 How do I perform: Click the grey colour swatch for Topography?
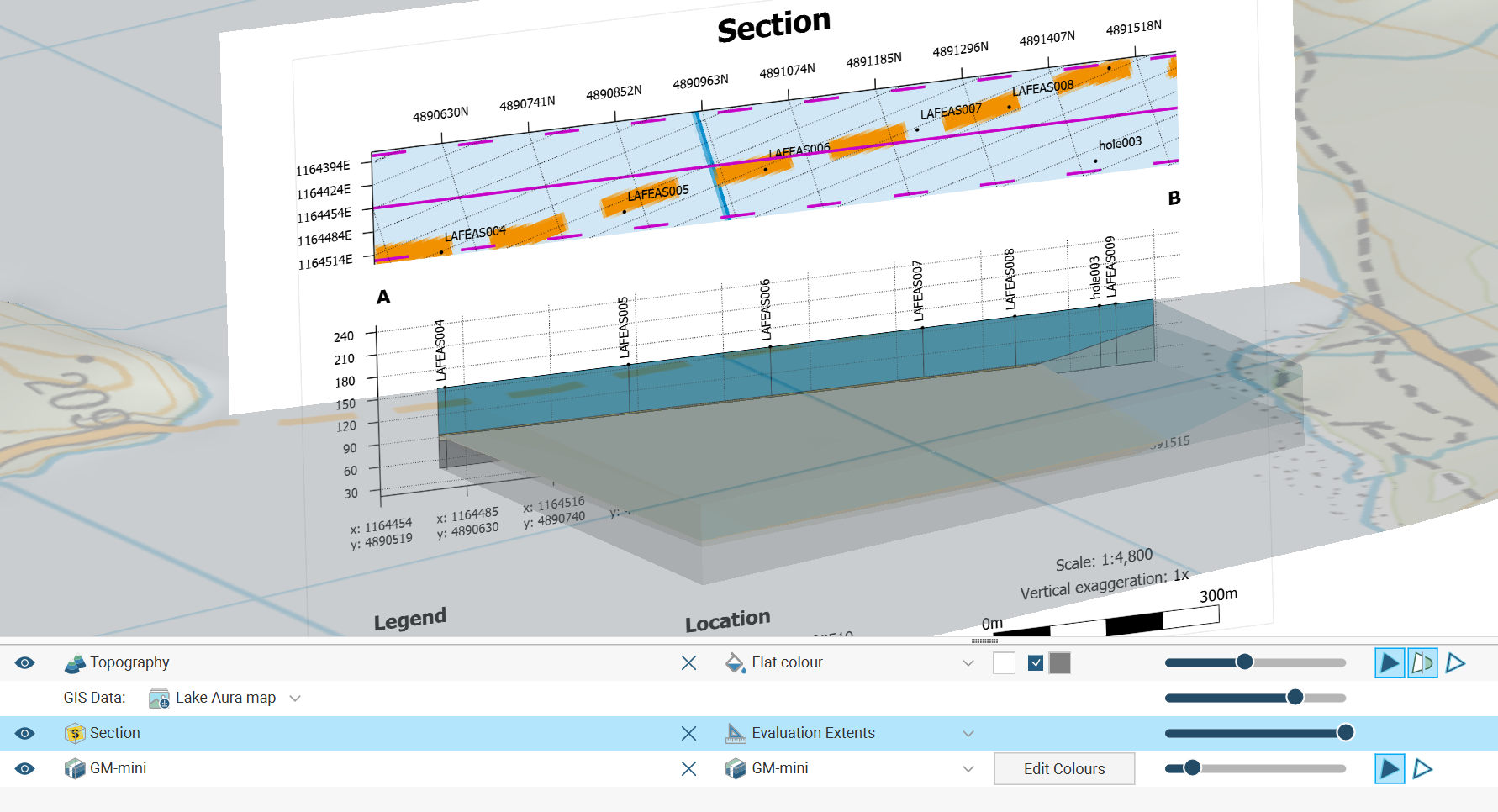pos(1060,663)
